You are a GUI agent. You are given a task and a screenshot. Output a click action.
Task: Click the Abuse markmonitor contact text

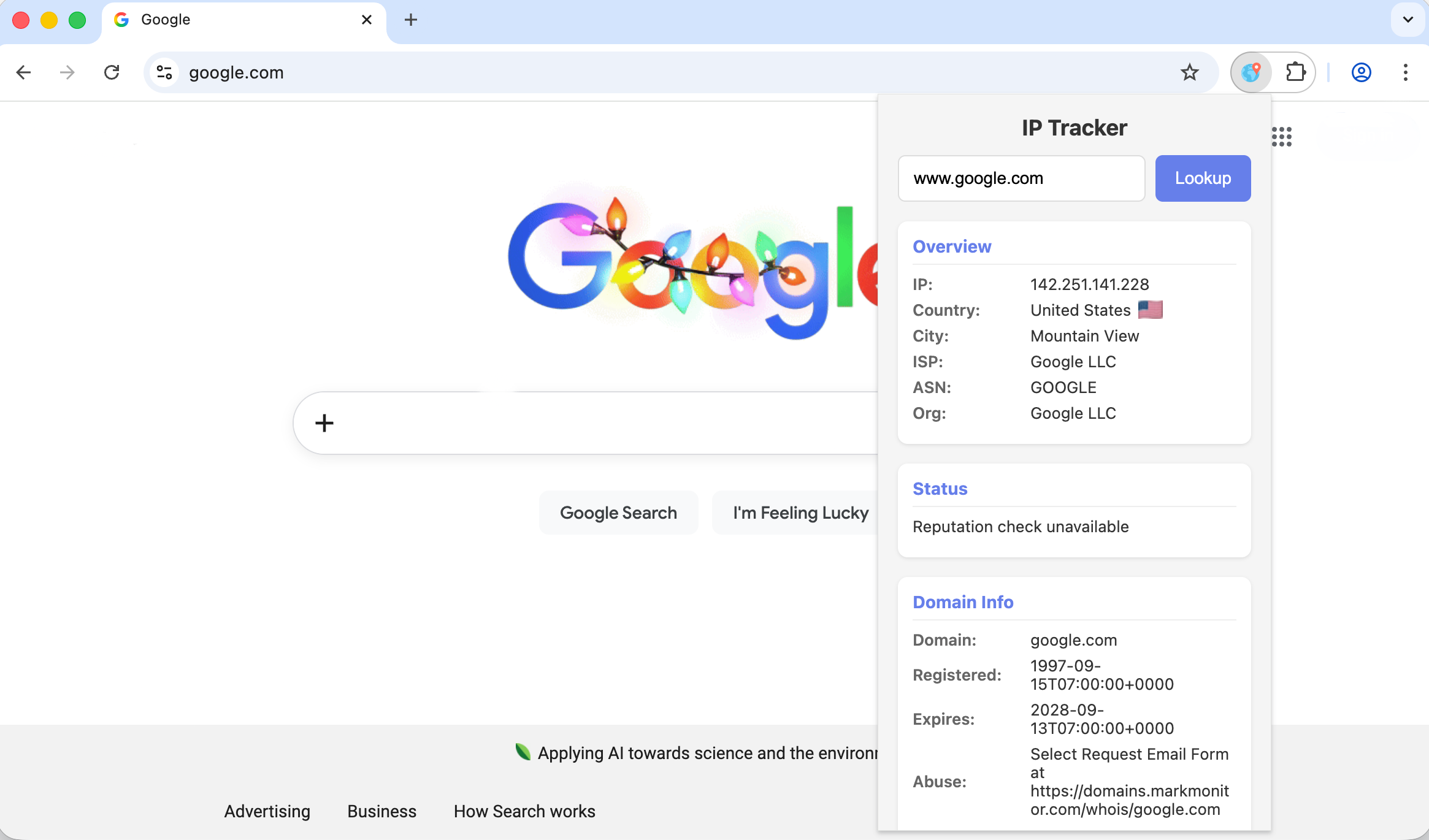(x=1130, y=782)
